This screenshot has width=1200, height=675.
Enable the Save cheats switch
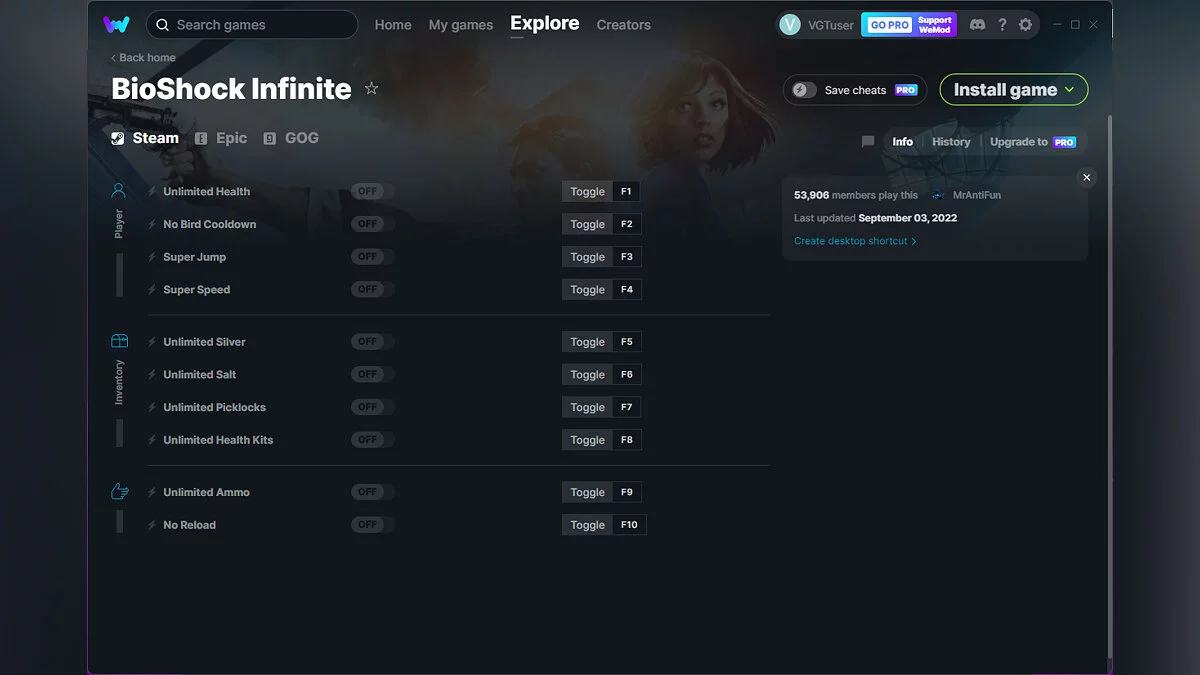click(805, 90)
